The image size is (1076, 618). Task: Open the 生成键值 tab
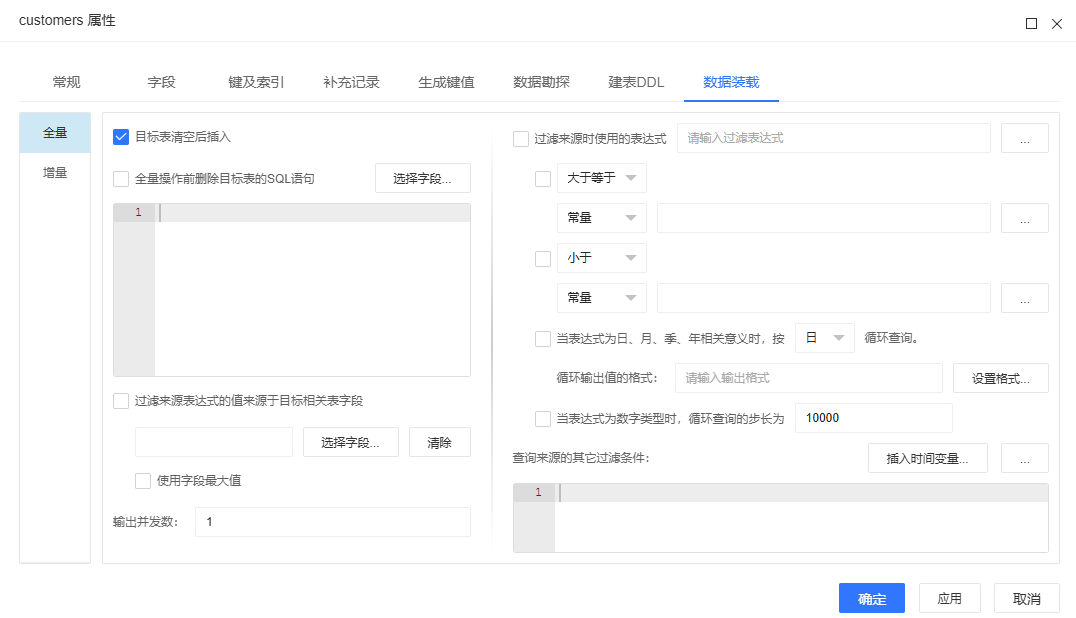[446, 82]
